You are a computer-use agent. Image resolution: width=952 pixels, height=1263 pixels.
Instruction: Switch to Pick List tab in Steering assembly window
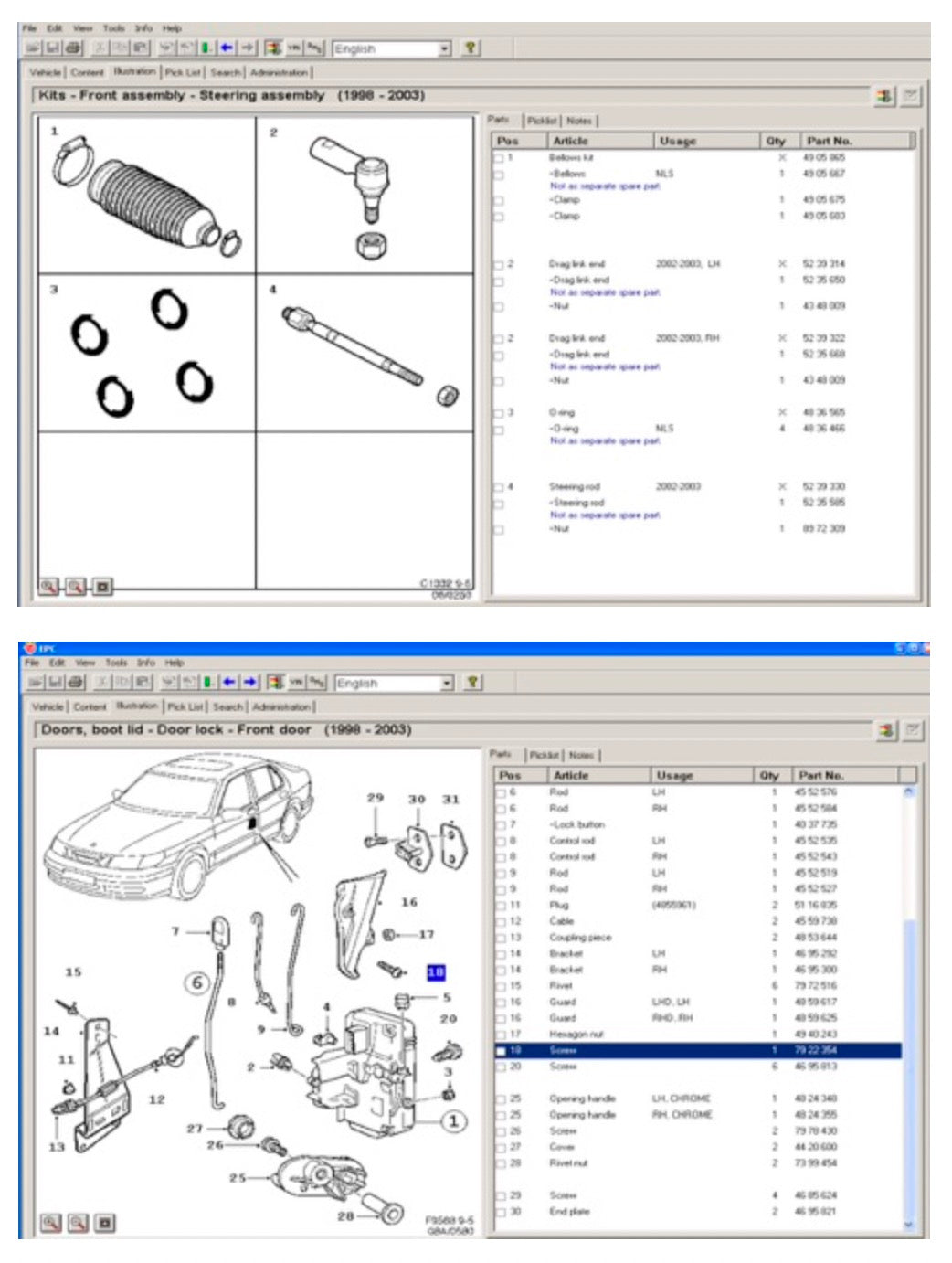point(183,72)
